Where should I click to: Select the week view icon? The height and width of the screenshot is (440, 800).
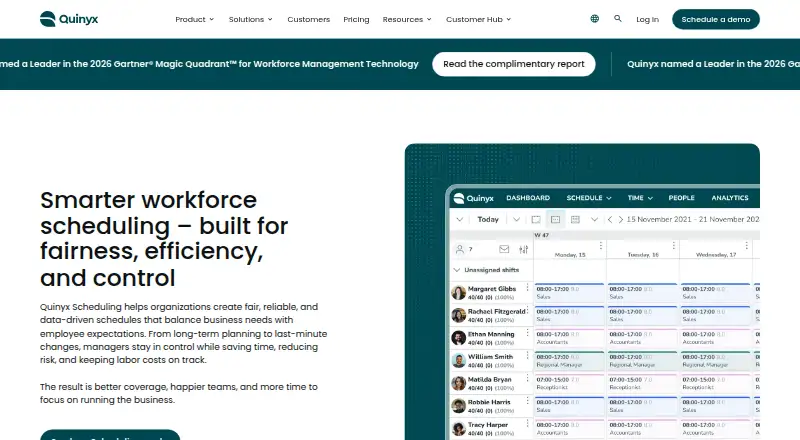click(556, 219)
